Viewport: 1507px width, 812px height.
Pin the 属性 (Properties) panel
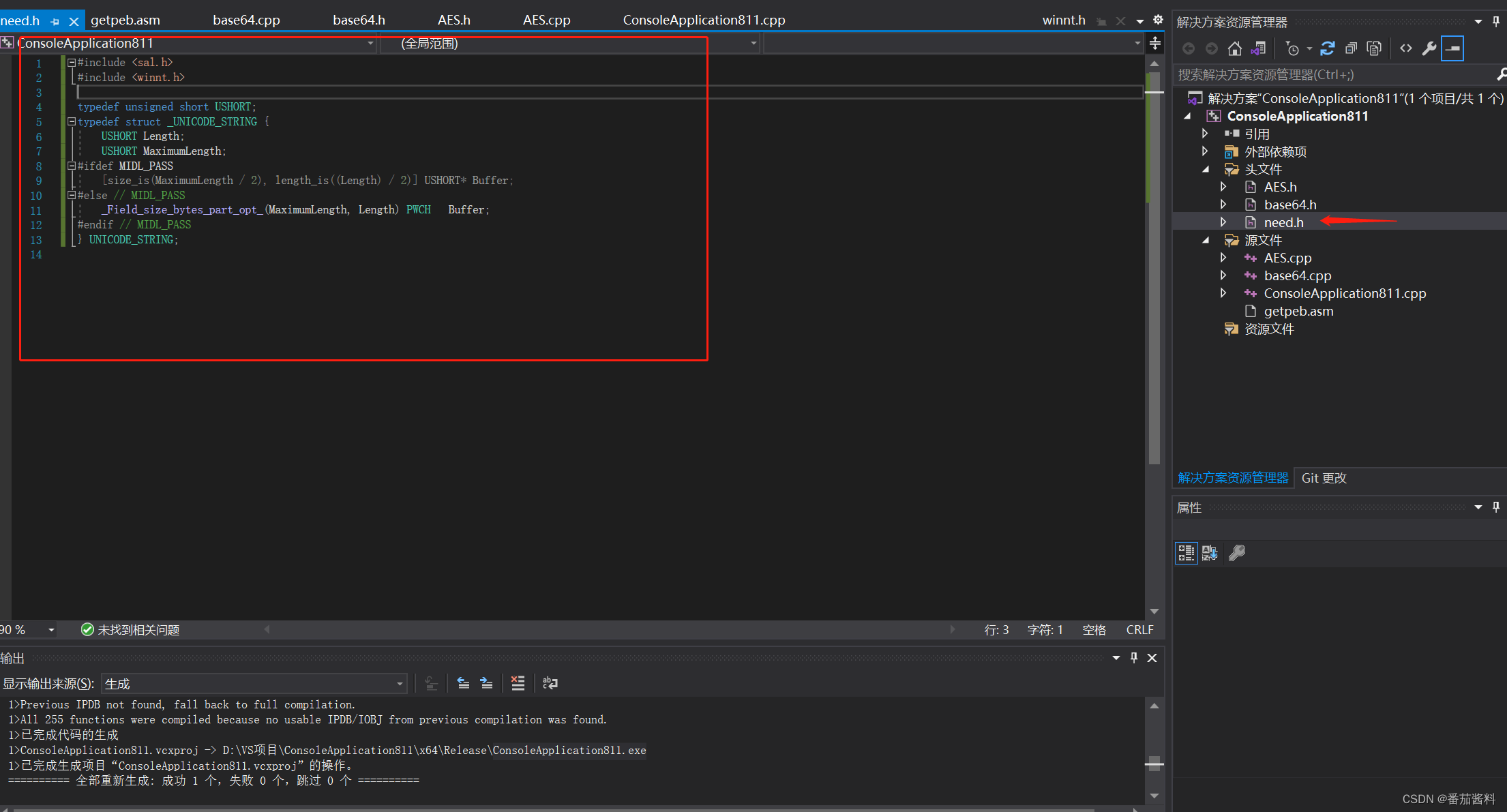click(1496, 507)
